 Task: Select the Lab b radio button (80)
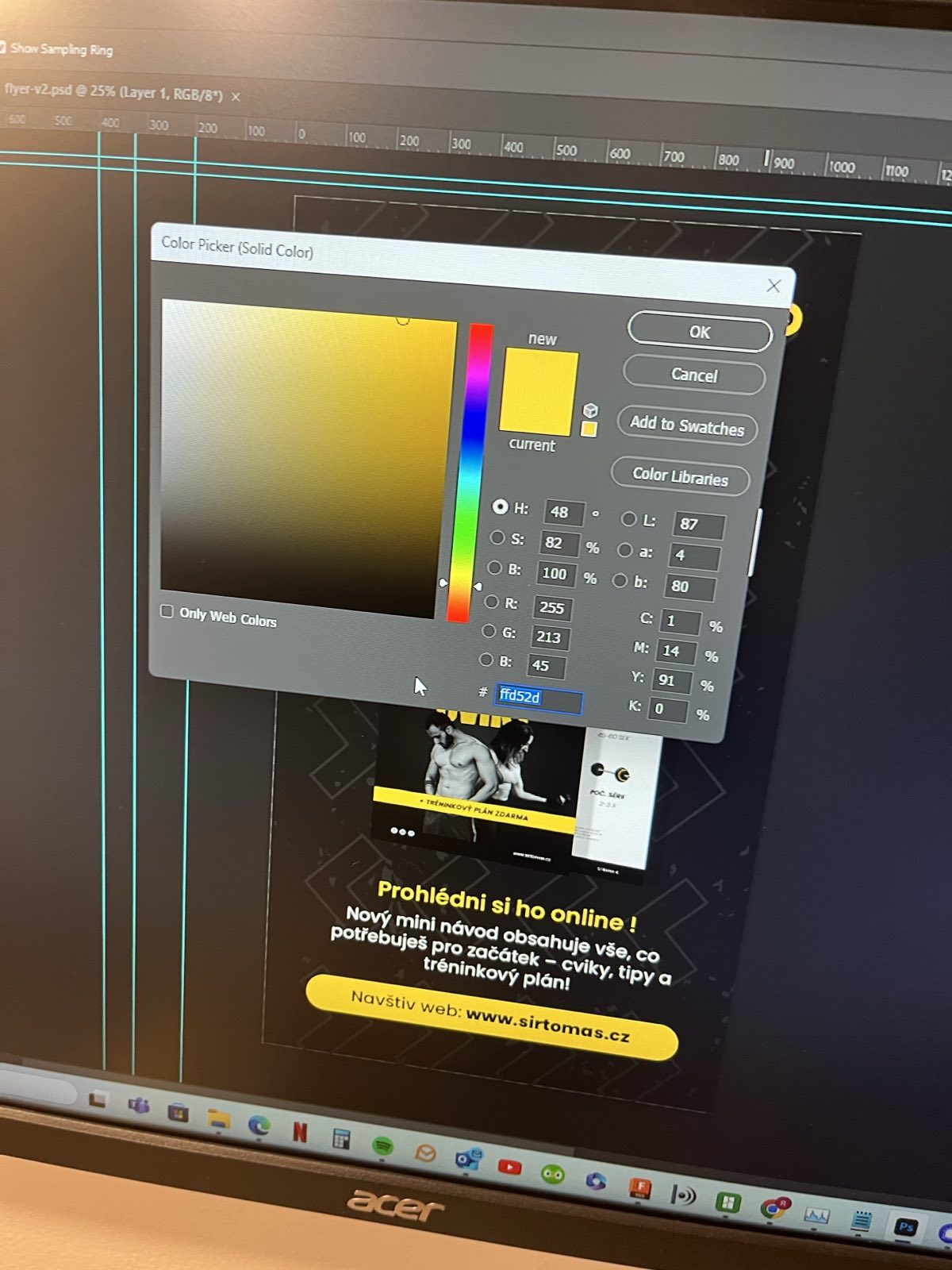620,581
